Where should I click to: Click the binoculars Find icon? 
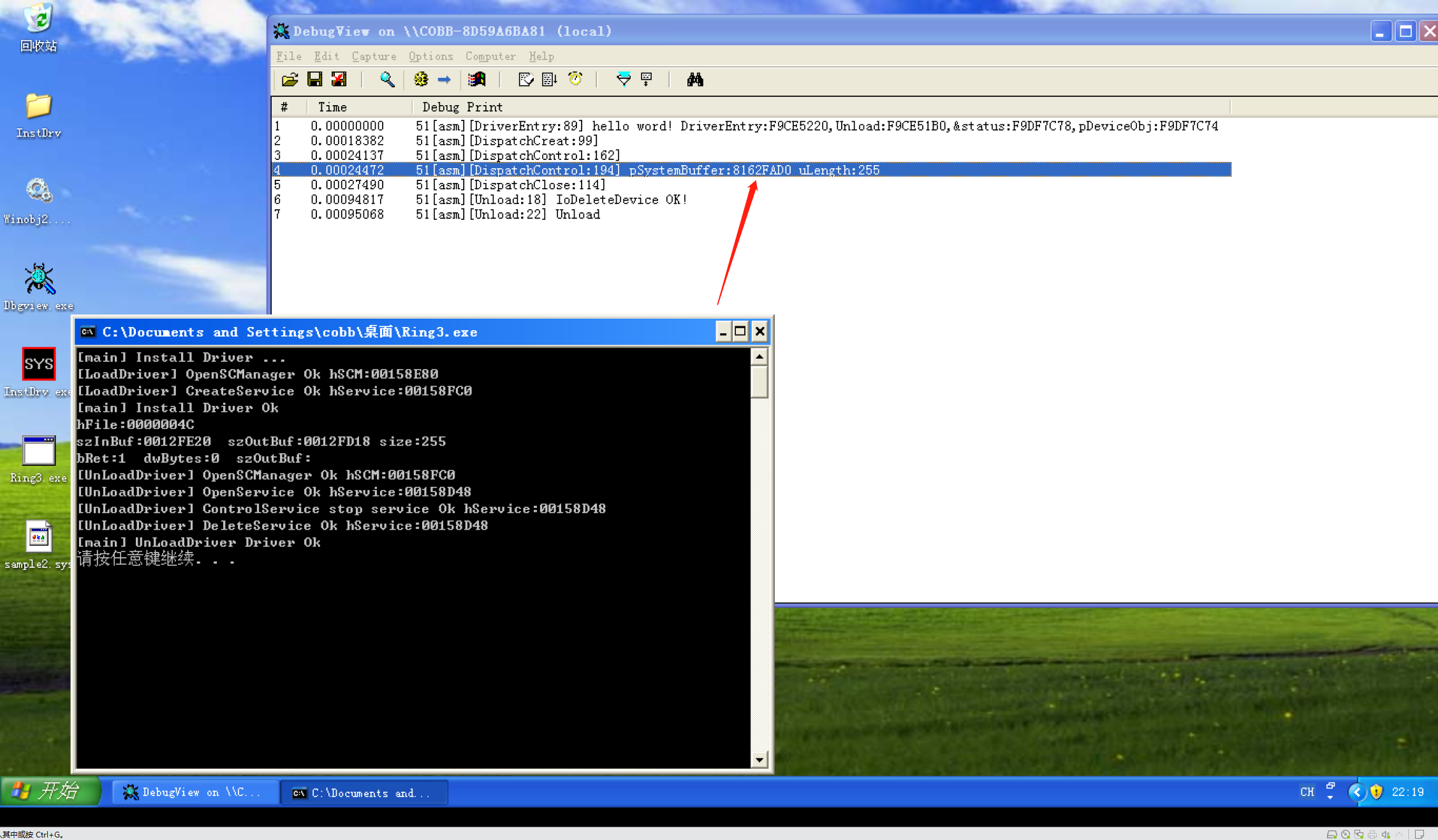pos(694,80)
